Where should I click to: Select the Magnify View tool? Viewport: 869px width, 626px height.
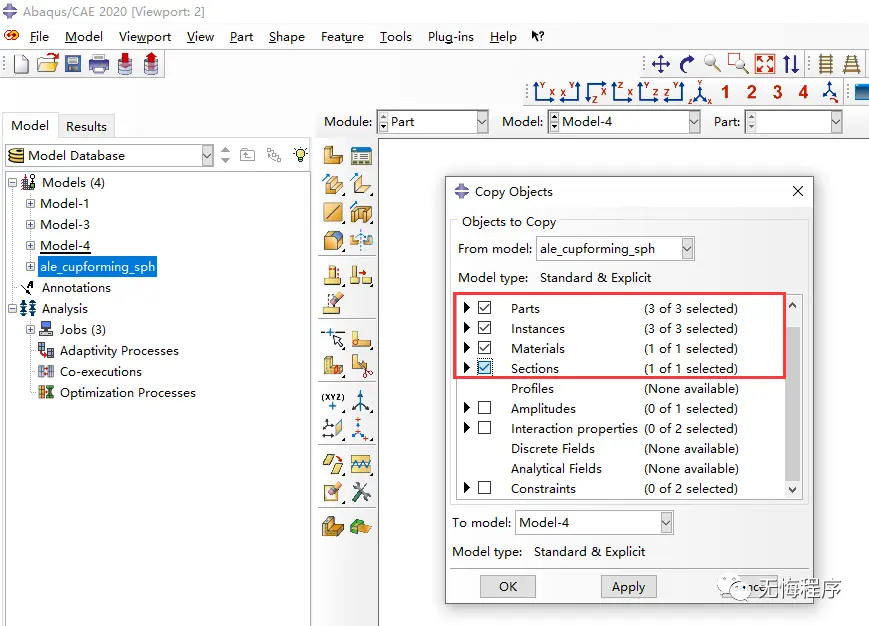coord(712,64)
